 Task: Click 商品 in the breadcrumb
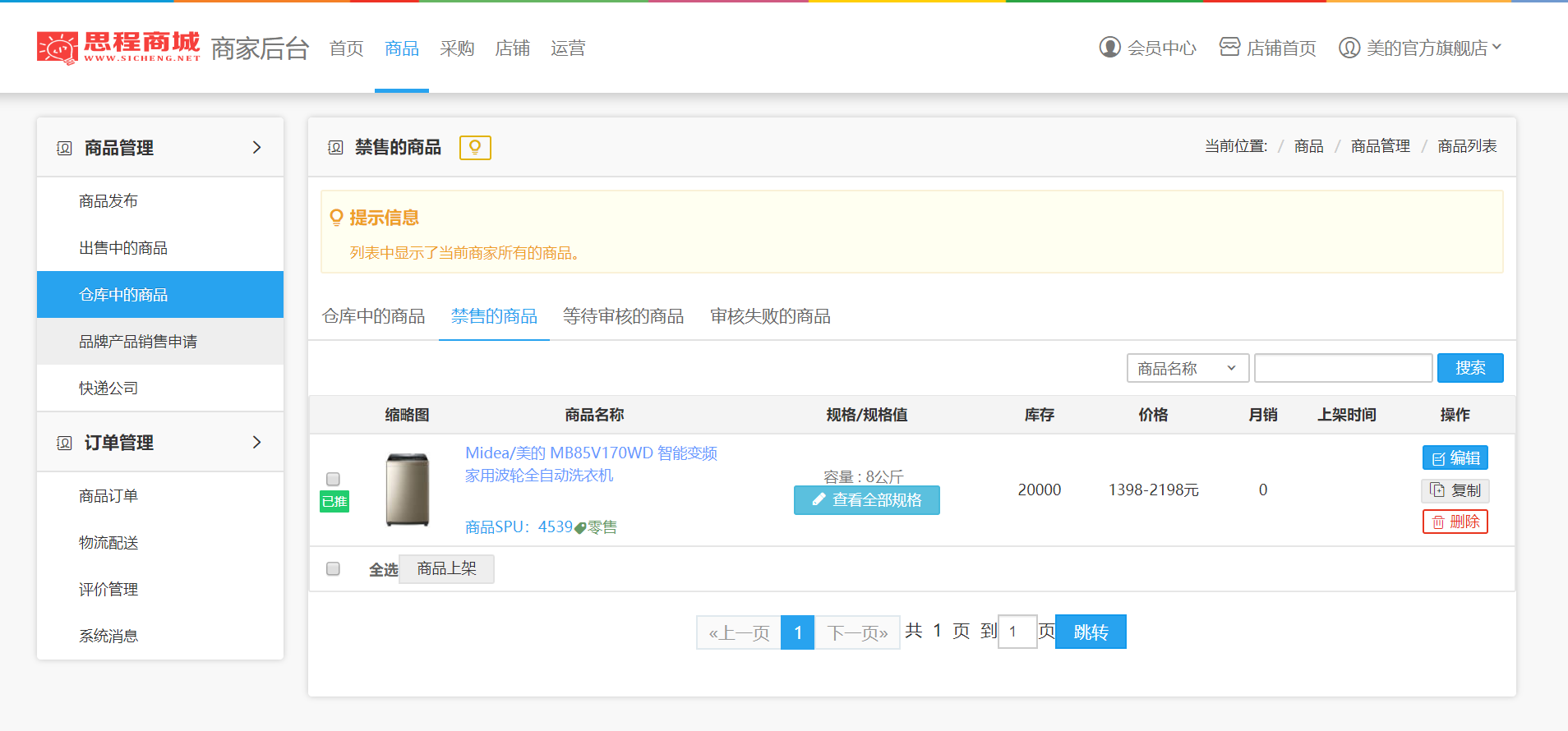click(1308, 146)
